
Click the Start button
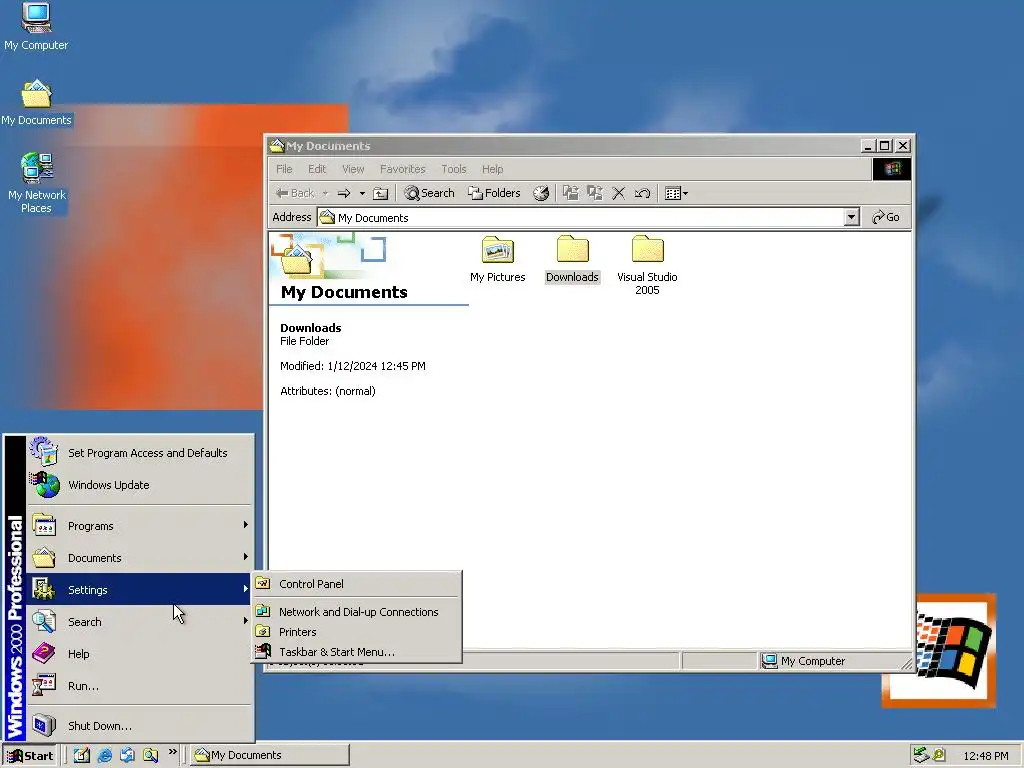[x=30, y=756]
